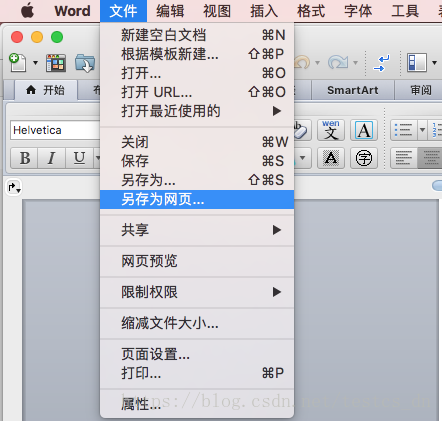Switch to the SmartArt ribbon tab
Screen dimensions: 442x421
pyautogui.click(x=353, y=90)
